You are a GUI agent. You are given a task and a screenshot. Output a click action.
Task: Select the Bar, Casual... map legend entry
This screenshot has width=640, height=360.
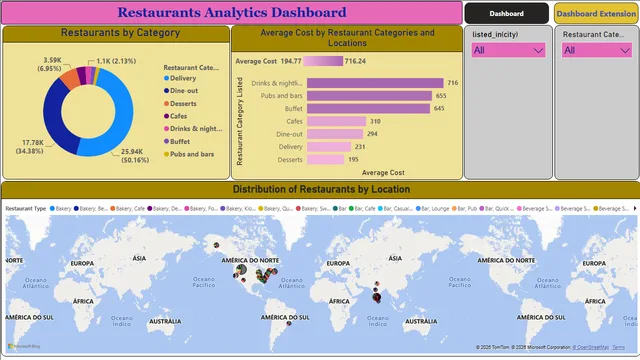396,209
